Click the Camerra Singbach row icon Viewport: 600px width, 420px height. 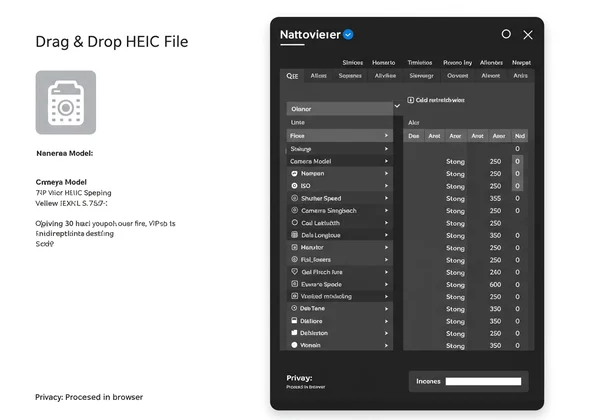[x=294, y=210]
